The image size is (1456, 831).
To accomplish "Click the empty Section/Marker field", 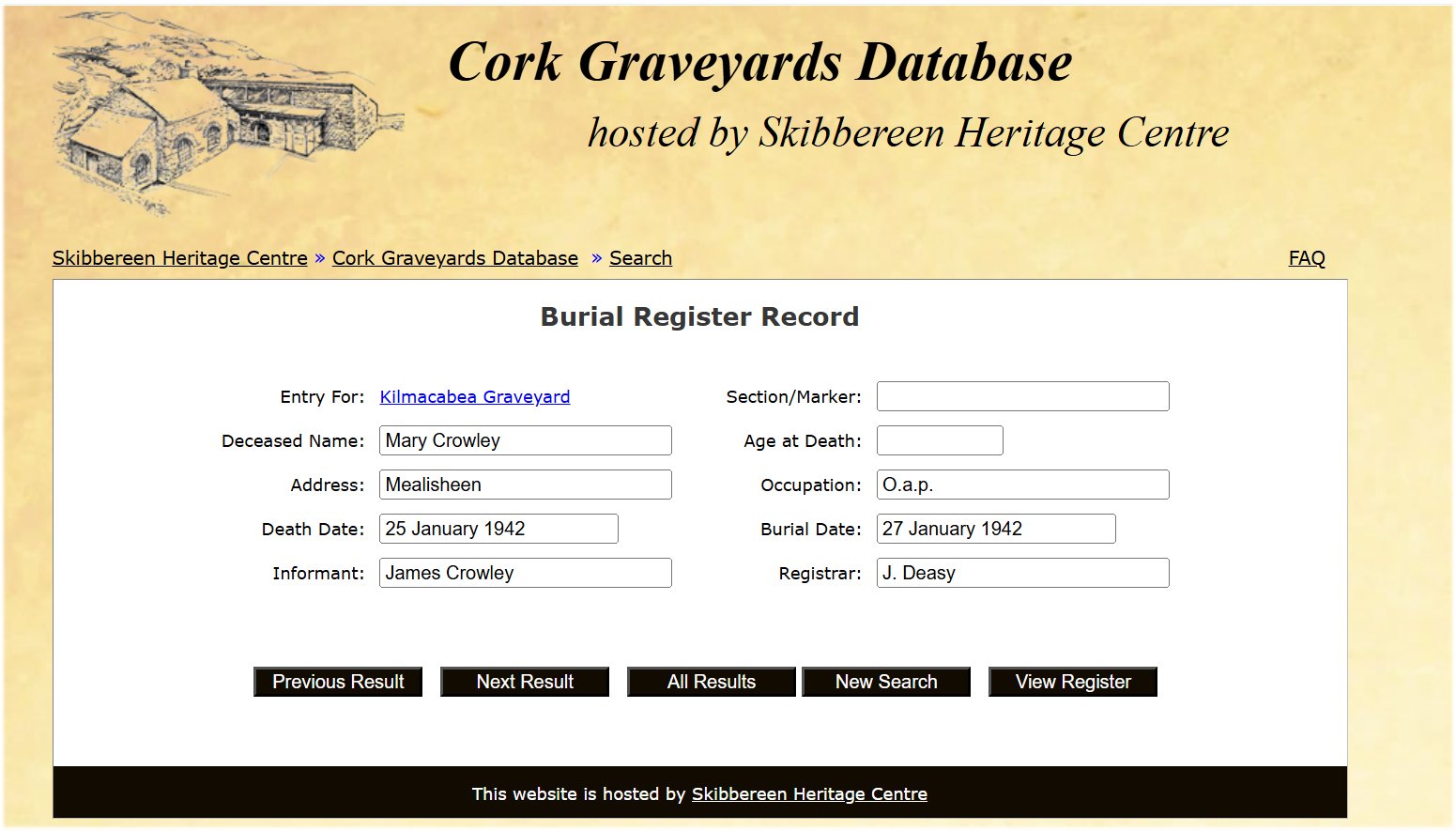I will [1023, 396].
